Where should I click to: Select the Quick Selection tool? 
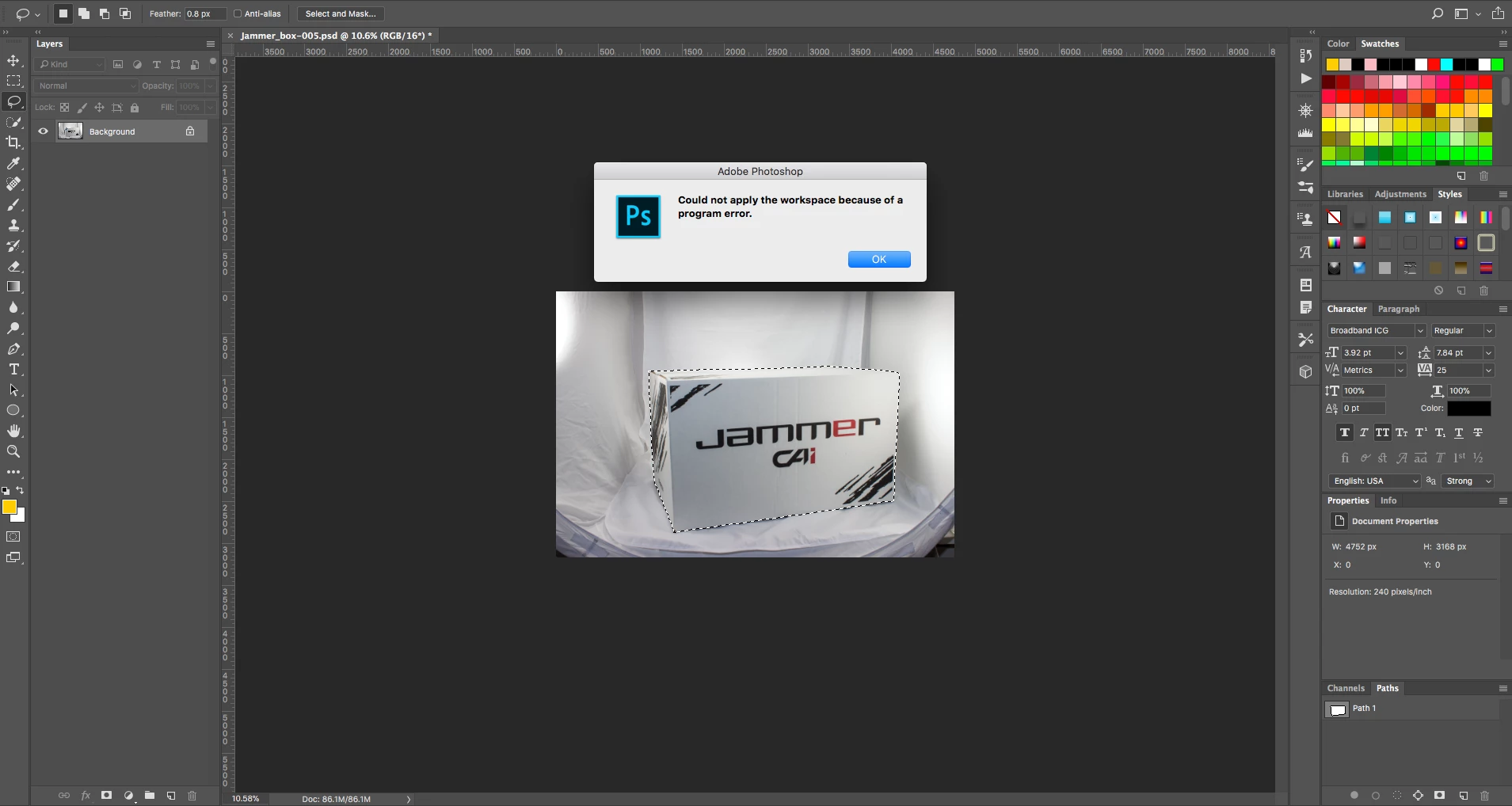click(x=13, y=122)
